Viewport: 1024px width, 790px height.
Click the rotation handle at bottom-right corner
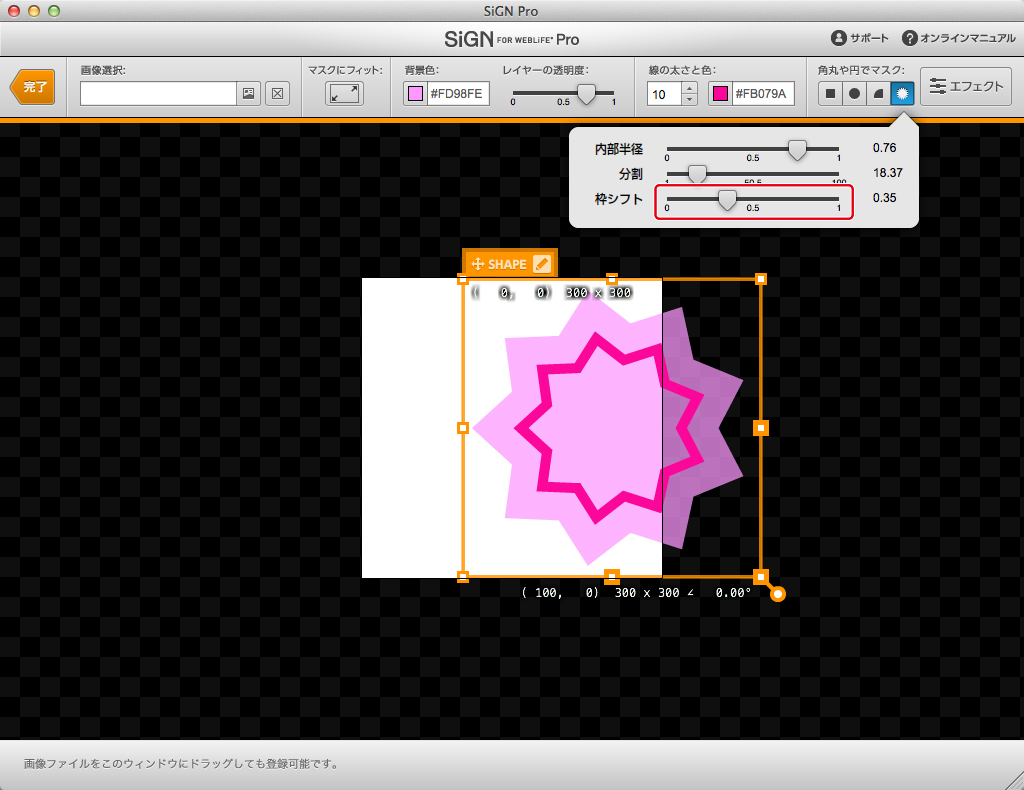coord(777,593)
